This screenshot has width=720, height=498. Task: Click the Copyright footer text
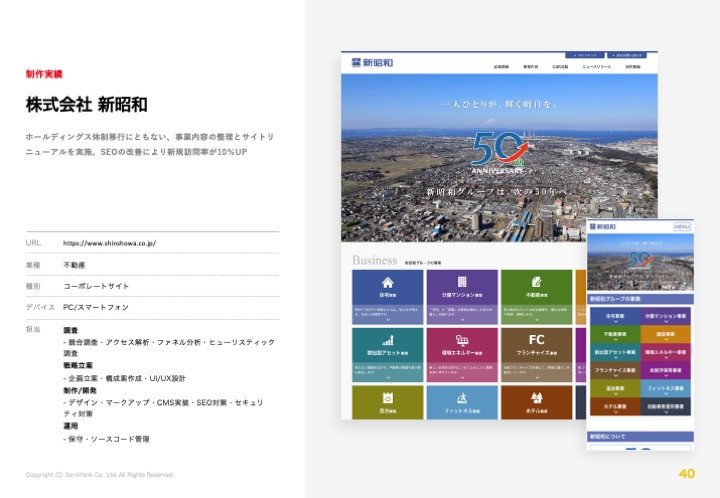pyautogui.click(x=100, y=475)
